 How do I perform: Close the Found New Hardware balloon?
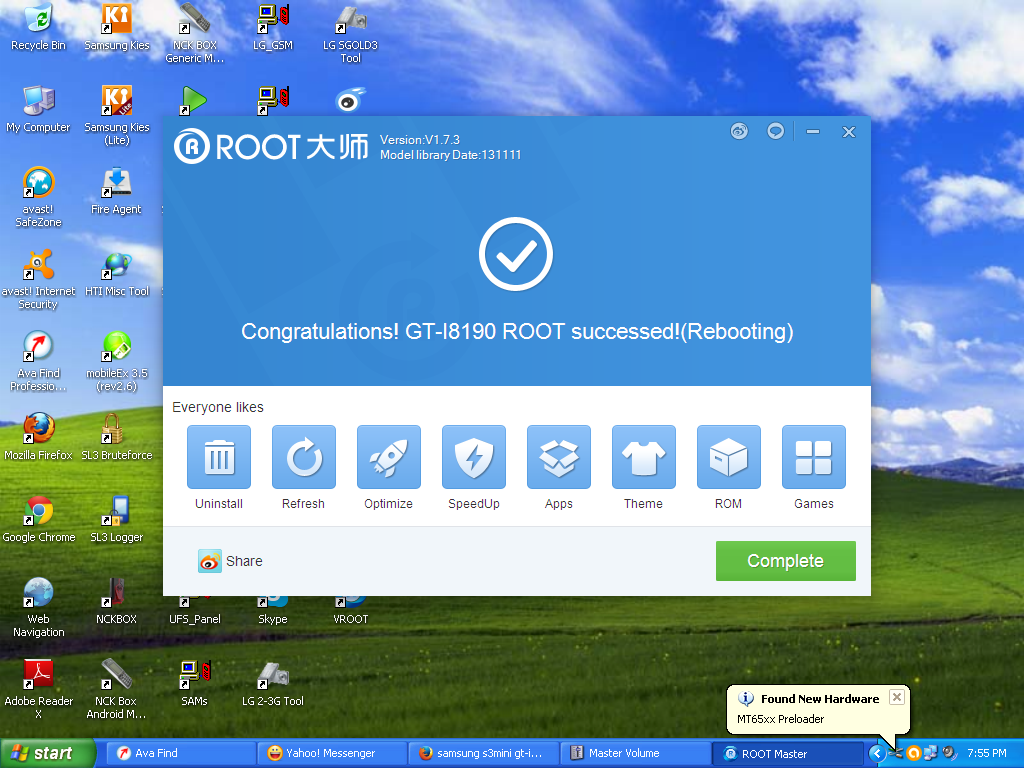(896, 697)
